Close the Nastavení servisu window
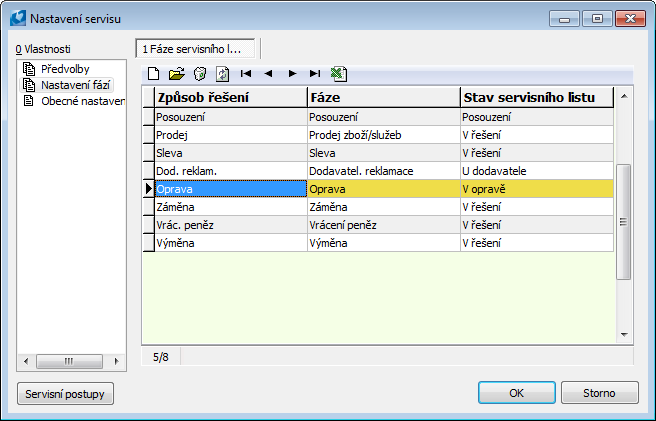656x421 pixels. click(630, 18)
